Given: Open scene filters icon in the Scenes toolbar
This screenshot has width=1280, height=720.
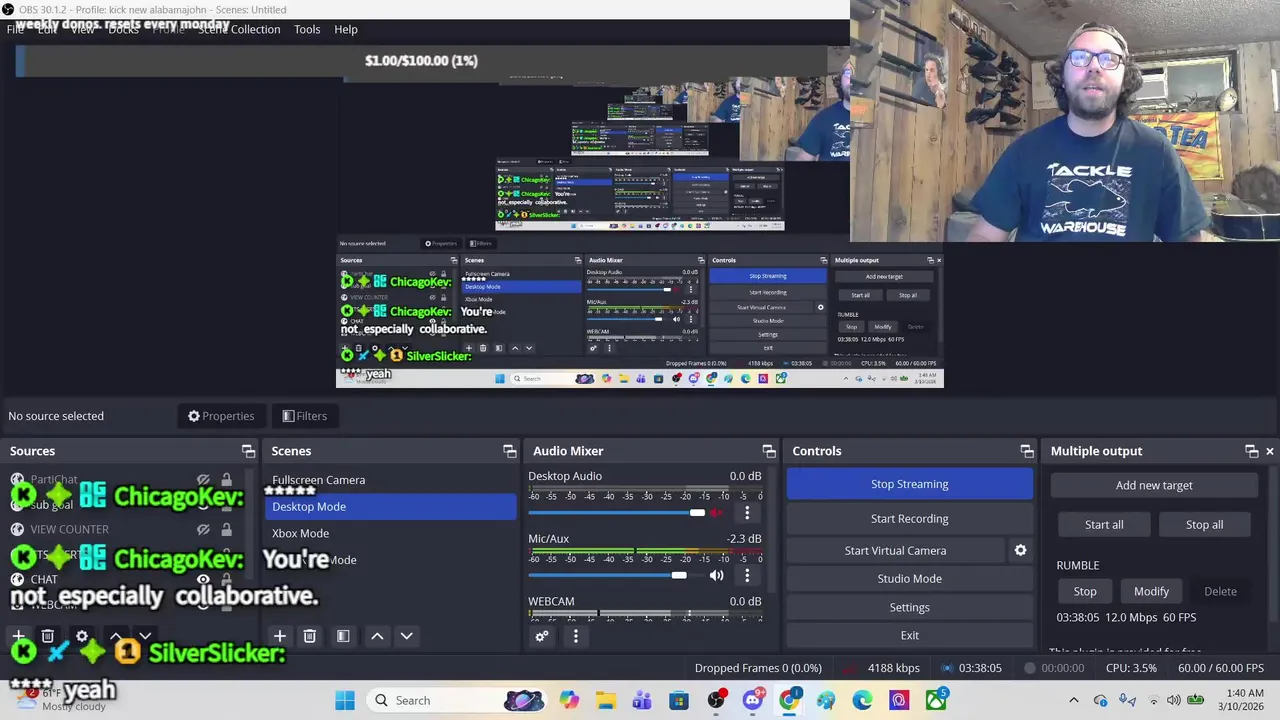Looking at the screenshot, I should tap(343, 636).
